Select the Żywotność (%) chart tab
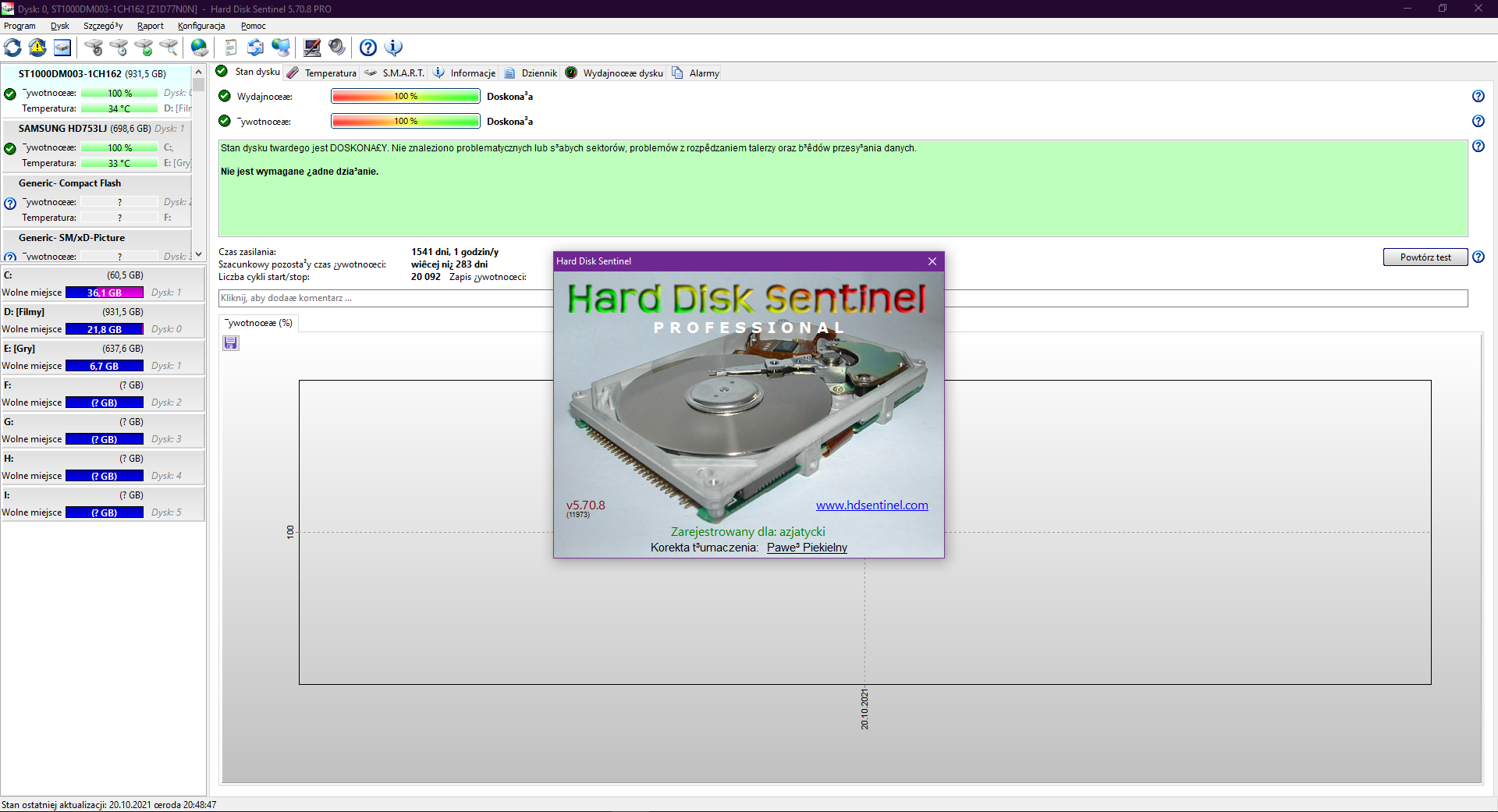This screenshot has height=812, width=1498. [258, 323]
